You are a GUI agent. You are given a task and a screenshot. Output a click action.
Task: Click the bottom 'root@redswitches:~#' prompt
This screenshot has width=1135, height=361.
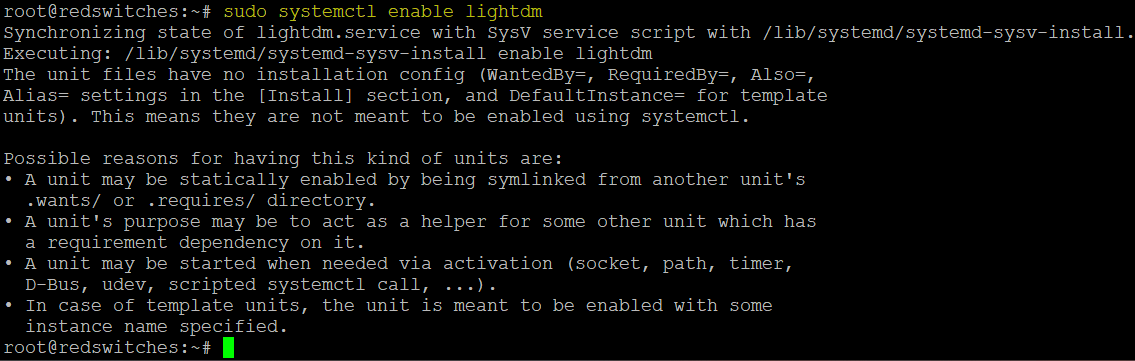coord(108,348)
